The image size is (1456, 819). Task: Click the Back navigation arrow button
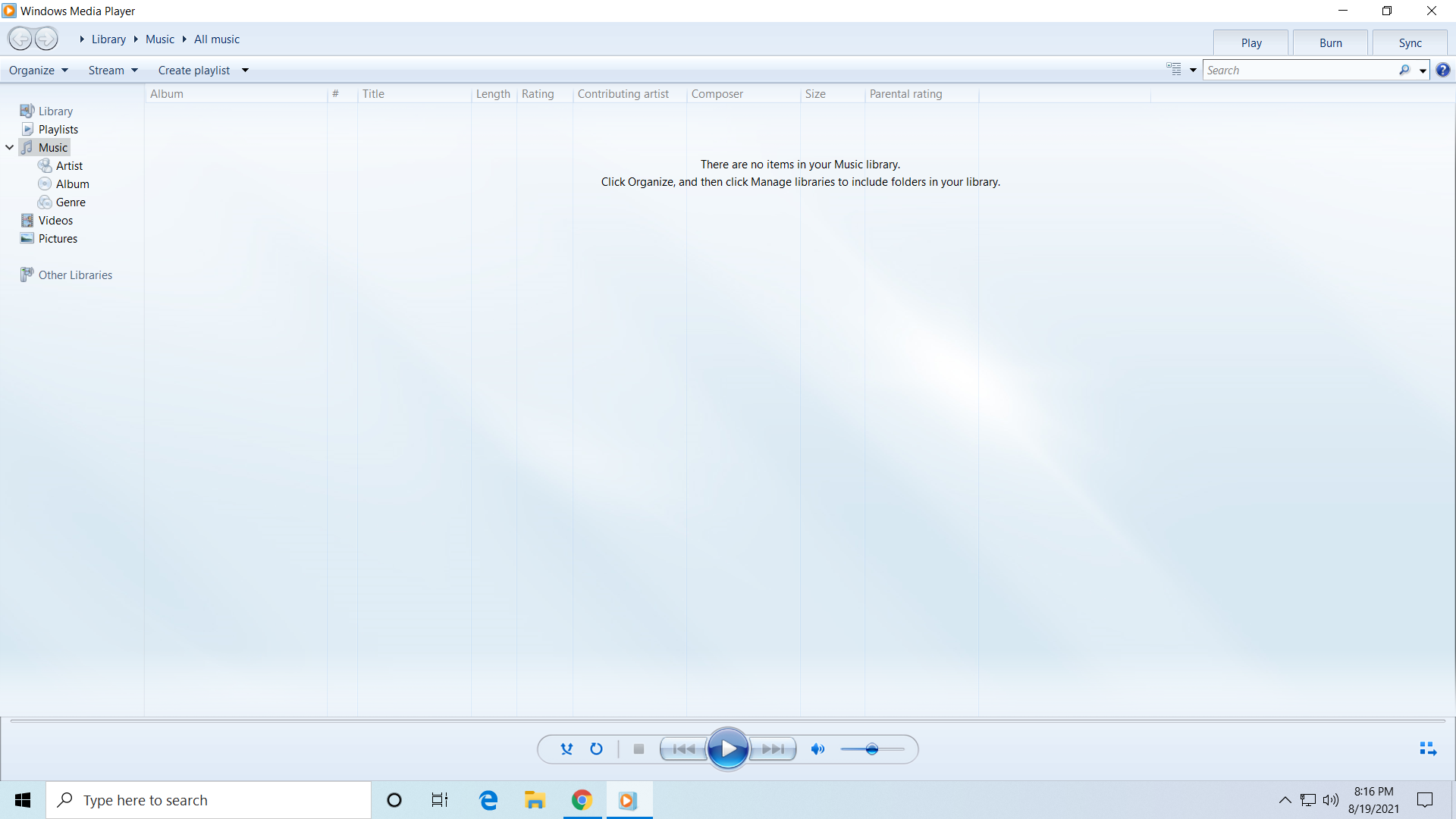[20, 39]
